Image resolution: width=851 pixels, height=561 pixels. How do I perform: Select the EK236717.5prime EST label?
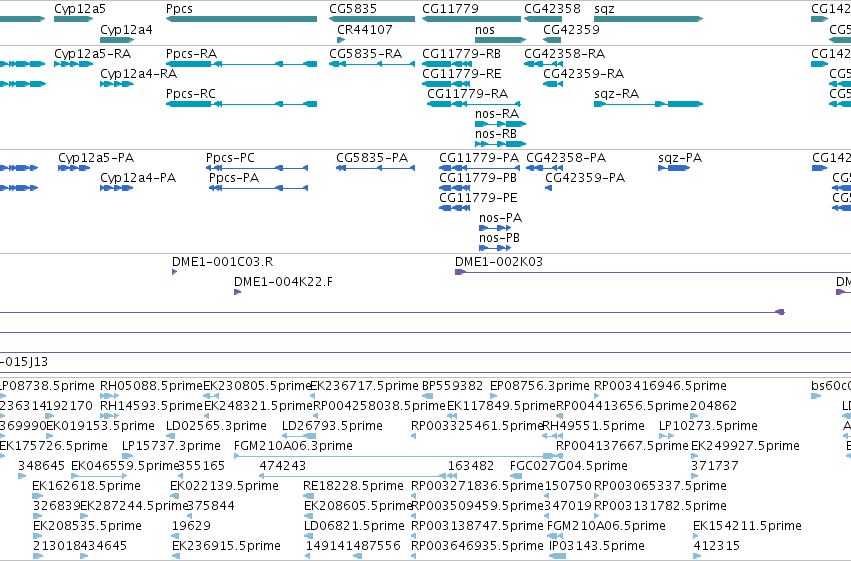364,386
